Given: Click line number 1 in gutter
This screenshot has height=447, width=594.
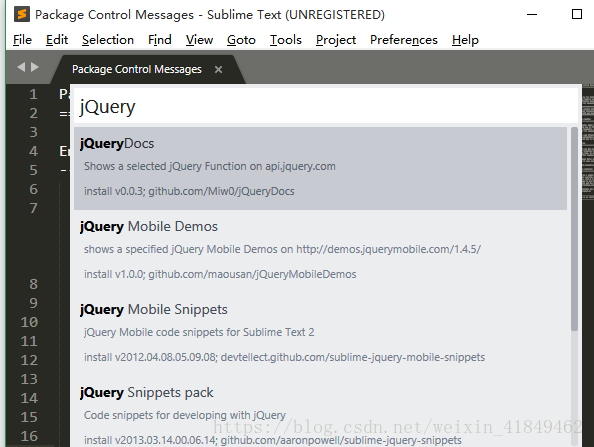Looking at the screenshot, I should pos(33,94).
